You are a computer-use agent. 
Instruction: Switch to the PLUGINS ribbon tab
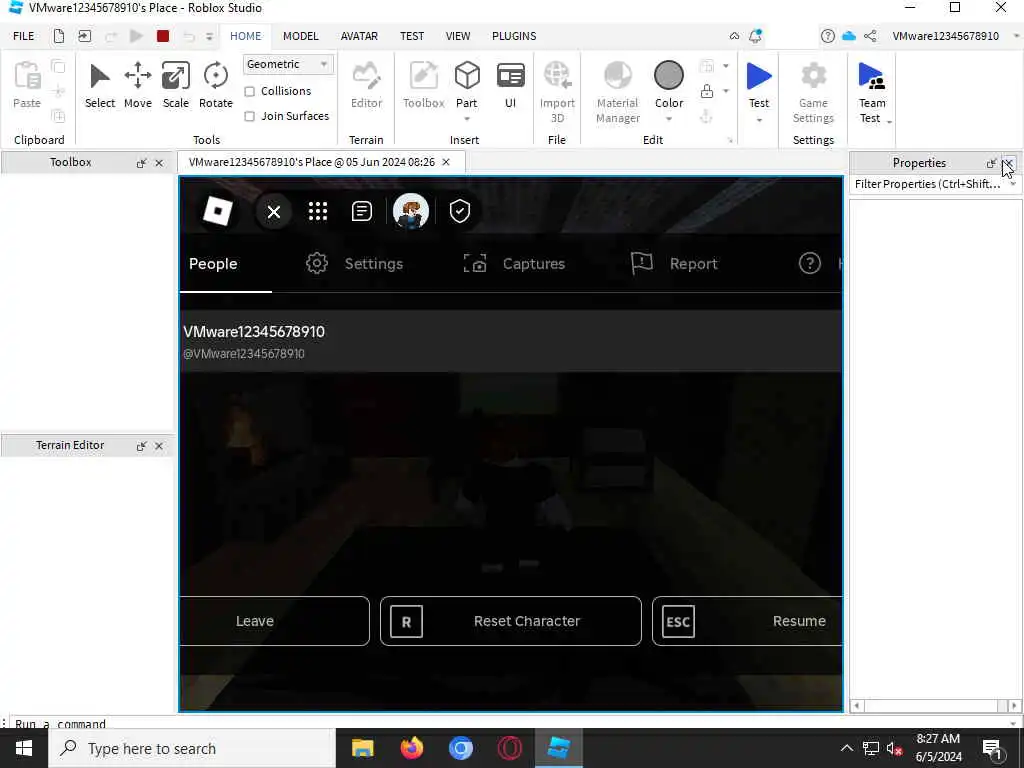[514, 36]
